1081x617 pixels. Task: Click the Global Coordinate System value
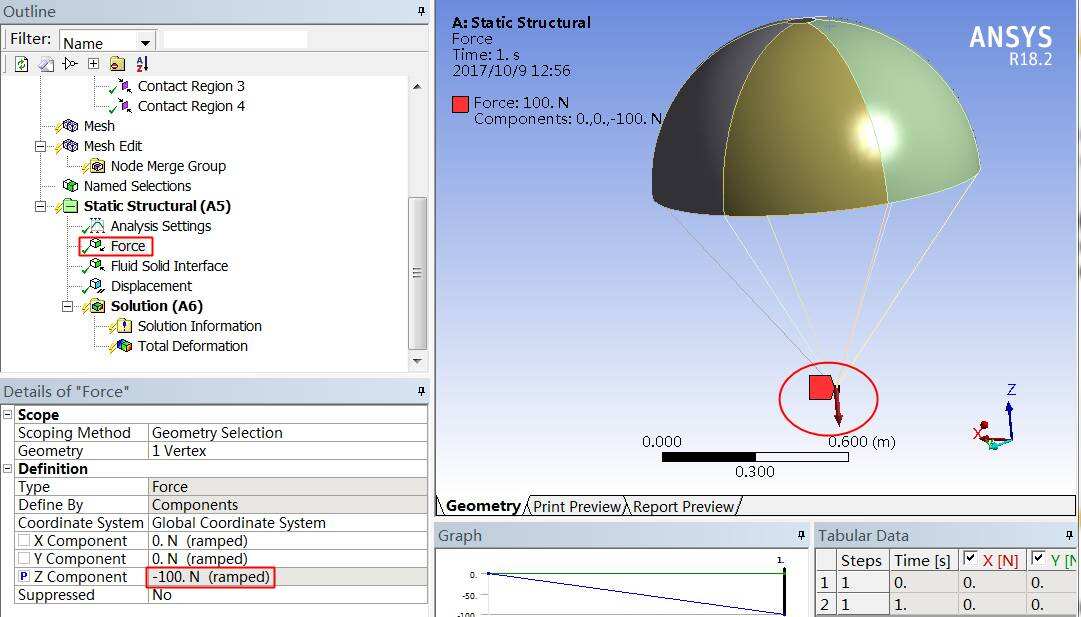click(288, 523)
